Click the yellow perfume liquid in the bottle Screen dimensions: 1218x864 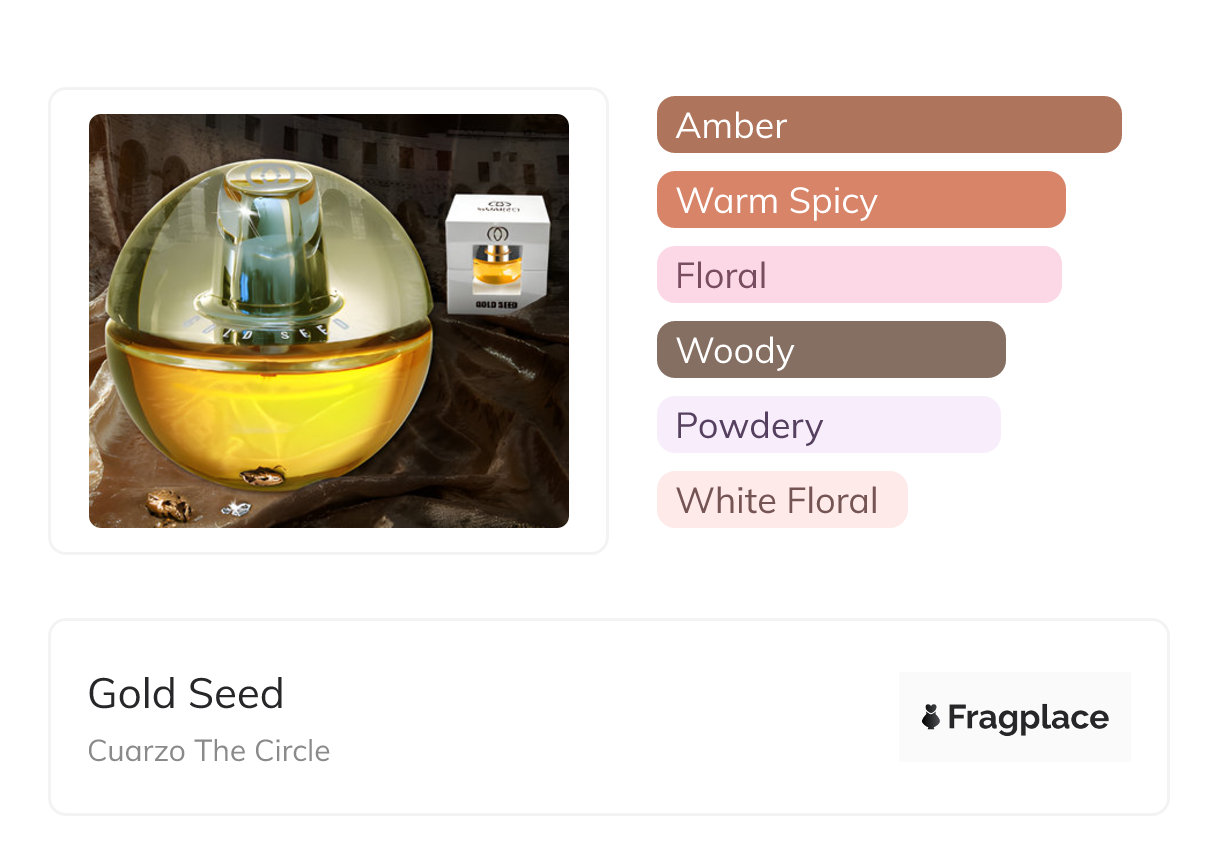pos(270,400)
